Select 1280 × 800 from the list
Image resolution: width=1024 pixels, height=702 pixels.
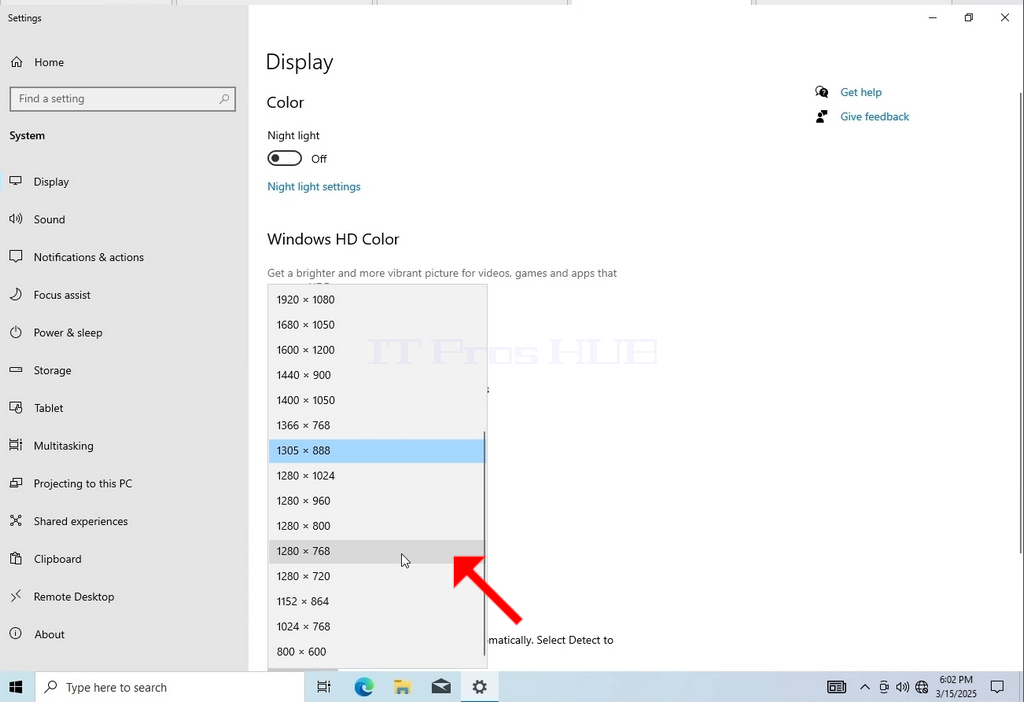point(377,526)
